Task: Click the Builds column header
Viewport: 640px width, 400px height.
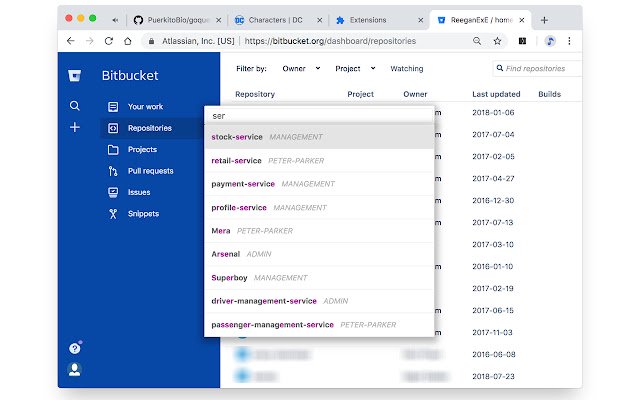Action: pyautogui.click(x=549, y=94)
